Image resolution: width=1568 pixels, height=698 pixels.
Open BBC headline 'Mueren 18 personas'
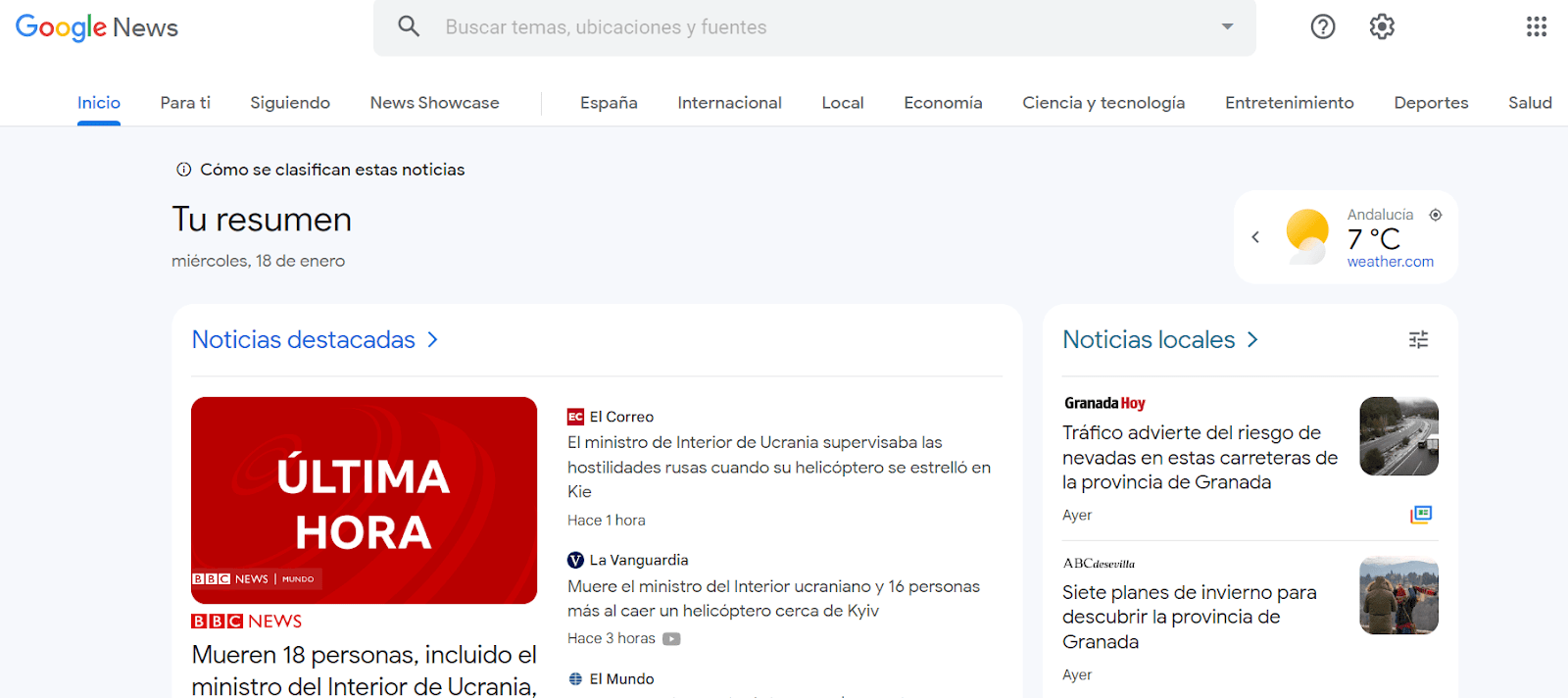pos(365,670)
